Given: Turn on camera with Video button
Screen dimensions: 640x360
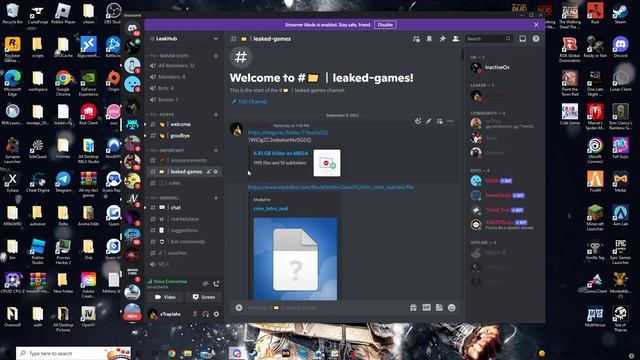Looking at the screenshot, I should coord(165,297).
